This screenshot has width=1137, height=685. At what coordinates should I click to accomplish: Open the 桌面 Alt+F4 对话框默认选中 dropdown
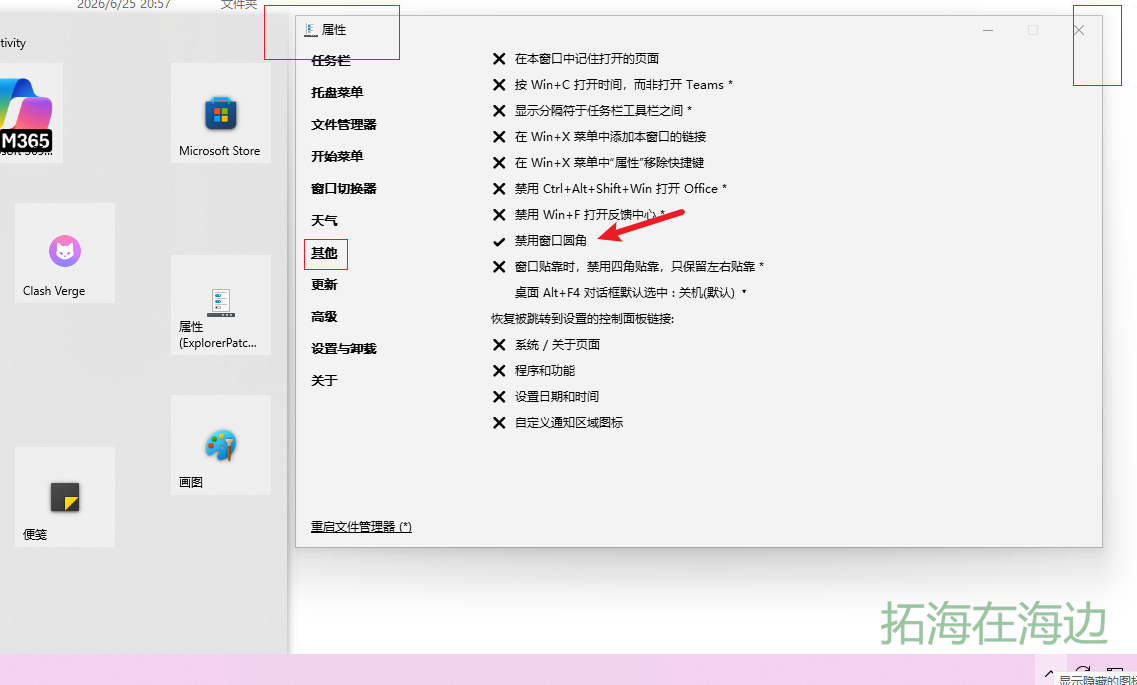coord(631,293)
